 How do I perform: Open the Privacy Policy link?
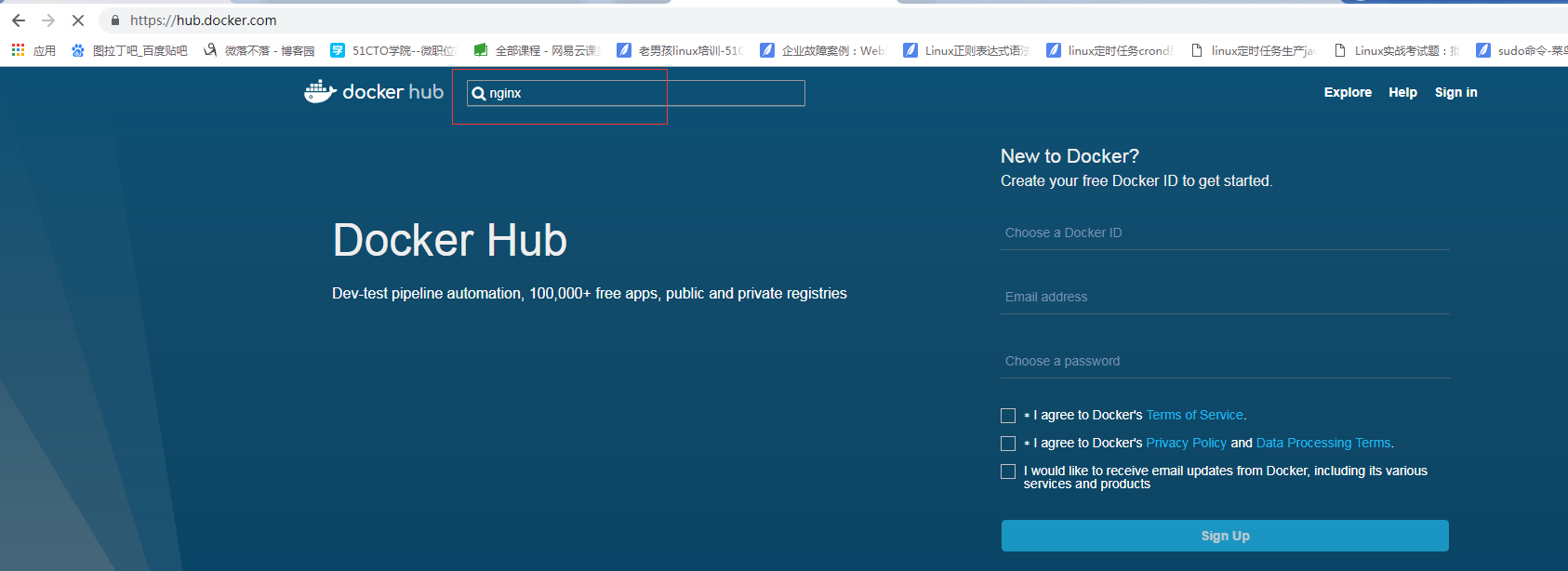point(1186,443)
